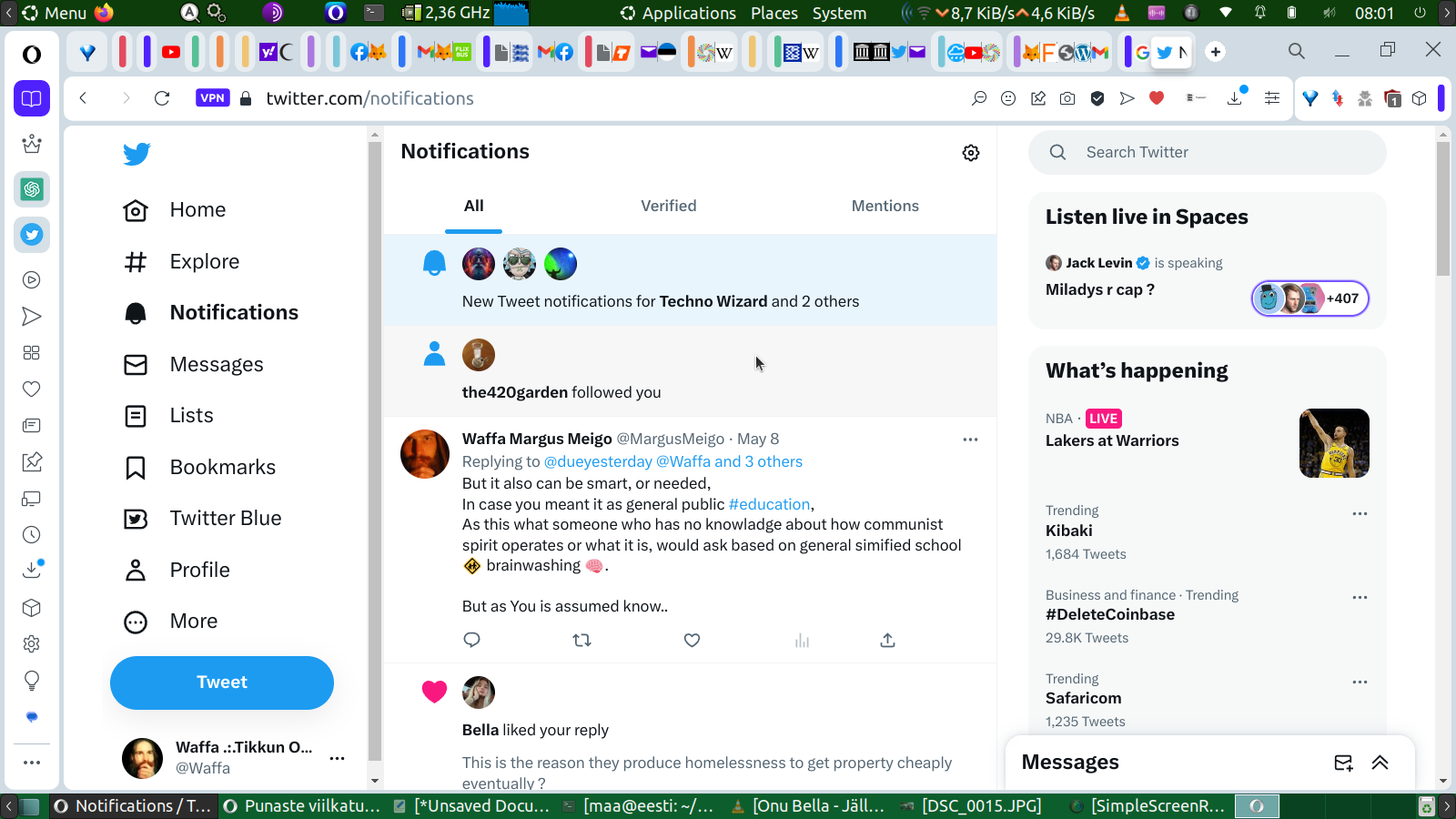Share Waffa Margus Meigo's tweet
The width and height of the screenshot is (1456, 819).
coord(888,640)
